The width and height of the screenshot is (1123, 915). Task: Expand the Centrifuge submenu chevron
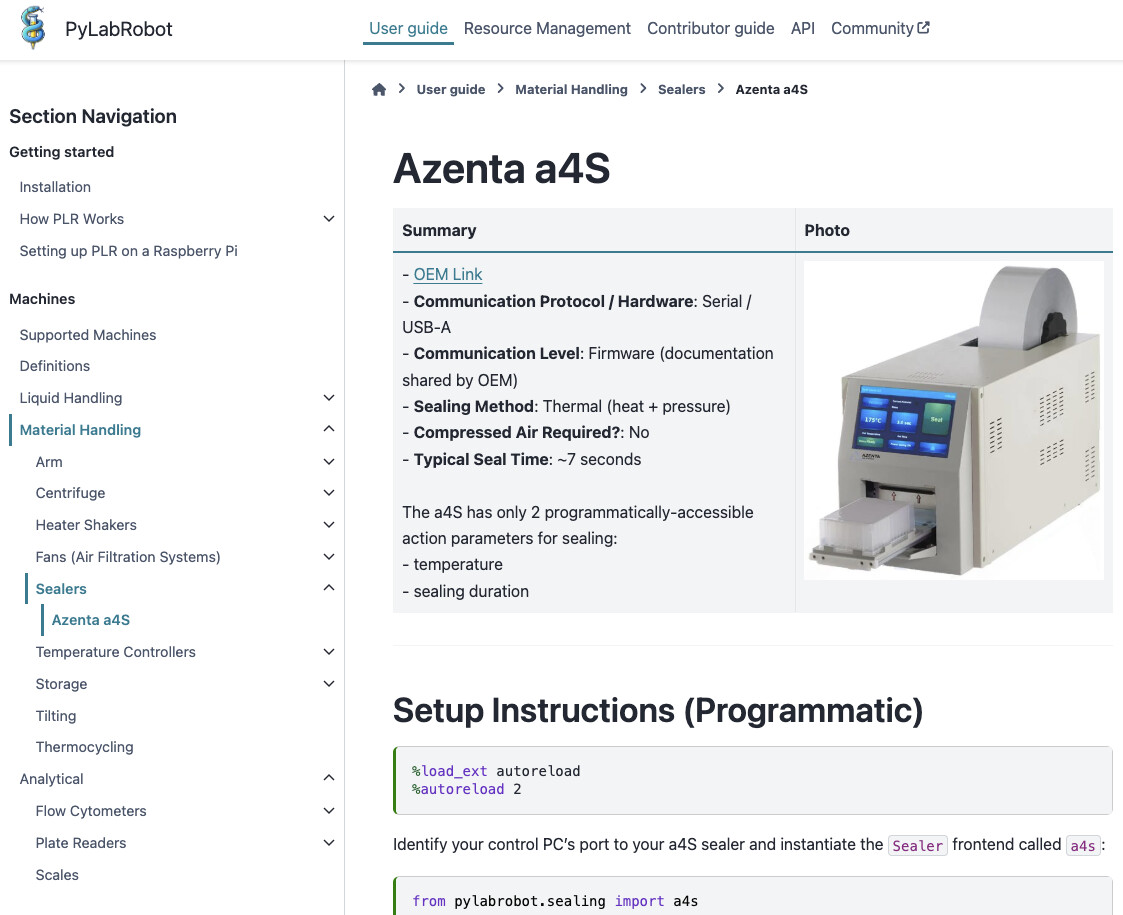(329, 493)
